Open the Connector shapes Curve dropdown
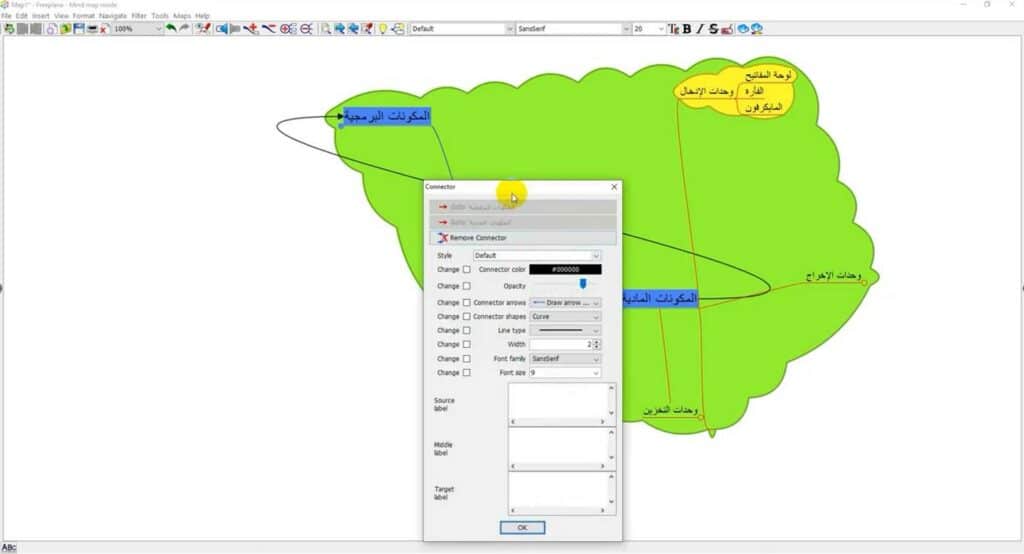Viewport: 1024px width, 554px height. click(x=565, y=316)
